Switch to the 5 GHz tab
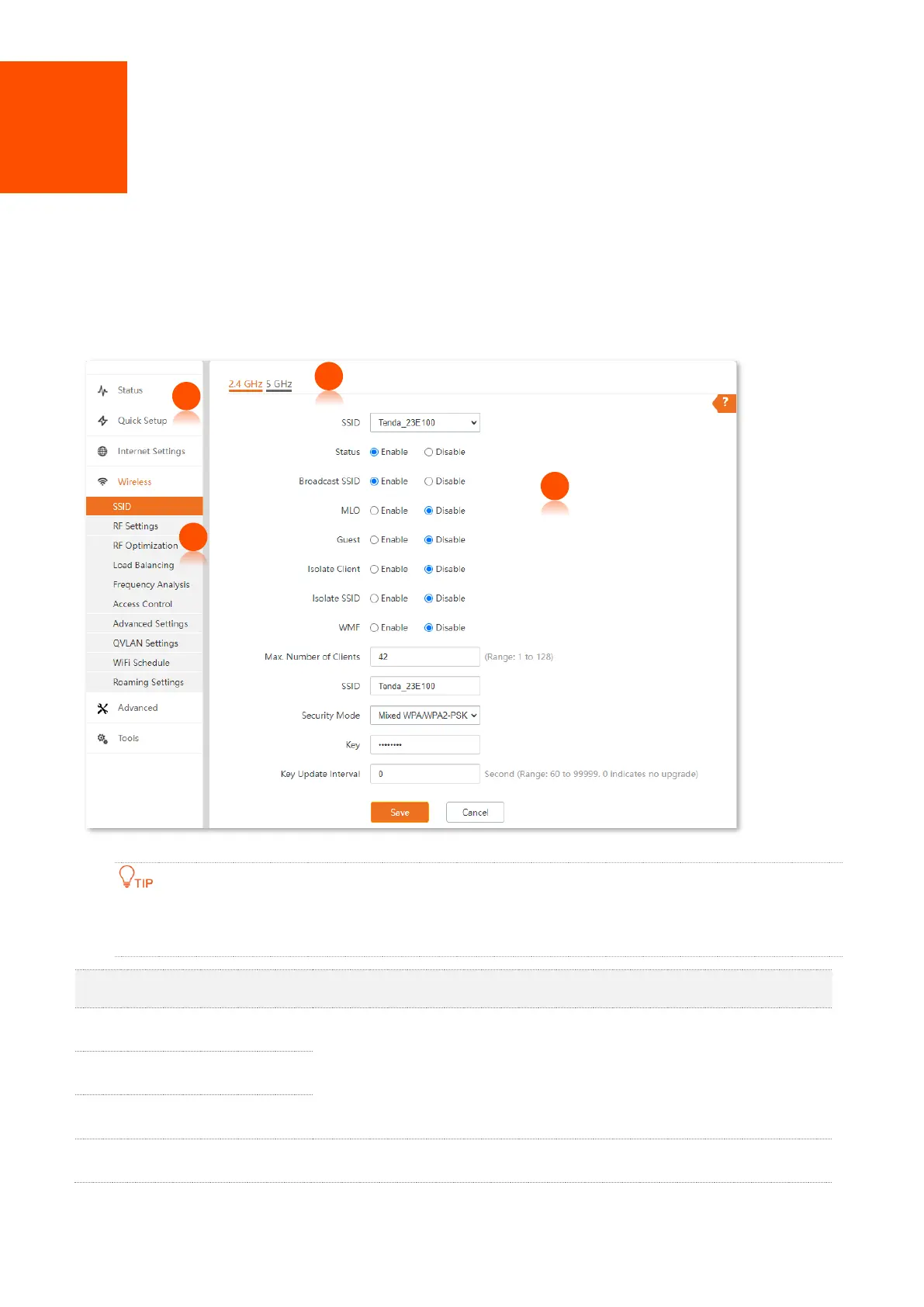Viewport: 924px width, 1307px height. point(279,384)
